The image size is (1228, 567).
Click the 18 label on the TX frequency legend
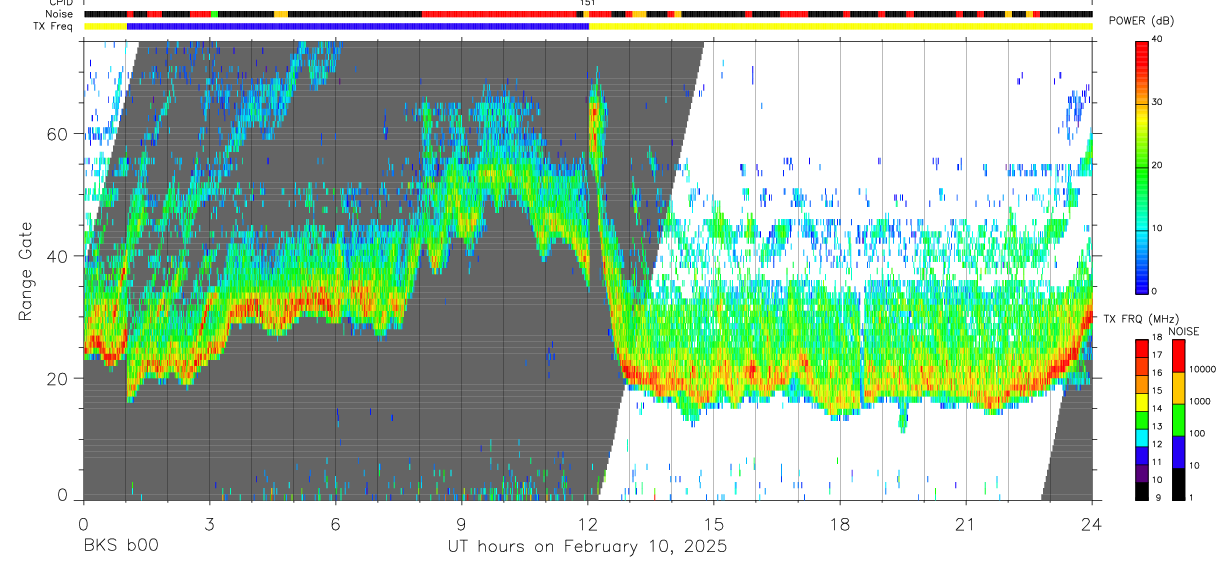(x=1156, y=339)
